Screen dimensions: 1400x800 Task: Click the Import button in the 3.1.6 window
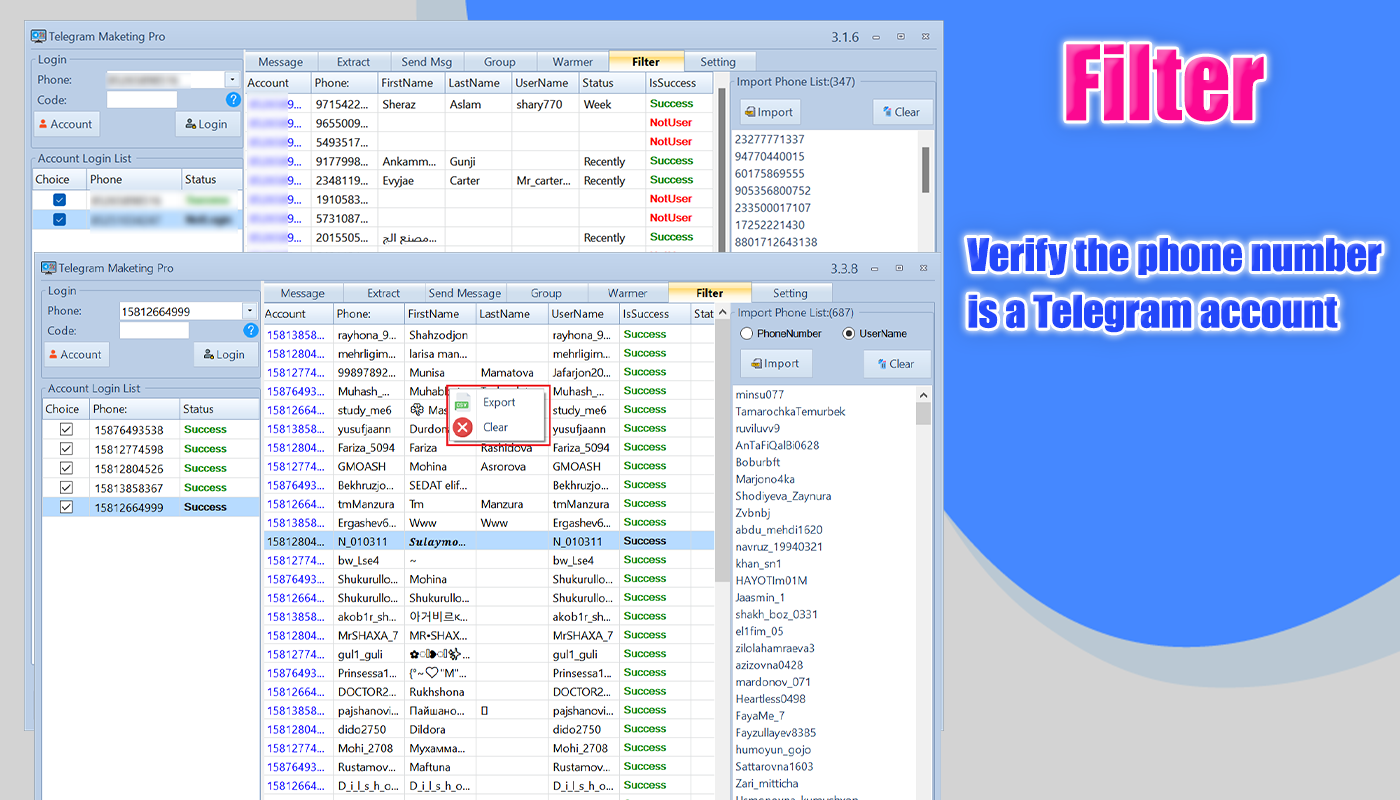pyautogui.click(x=770, y=112)
